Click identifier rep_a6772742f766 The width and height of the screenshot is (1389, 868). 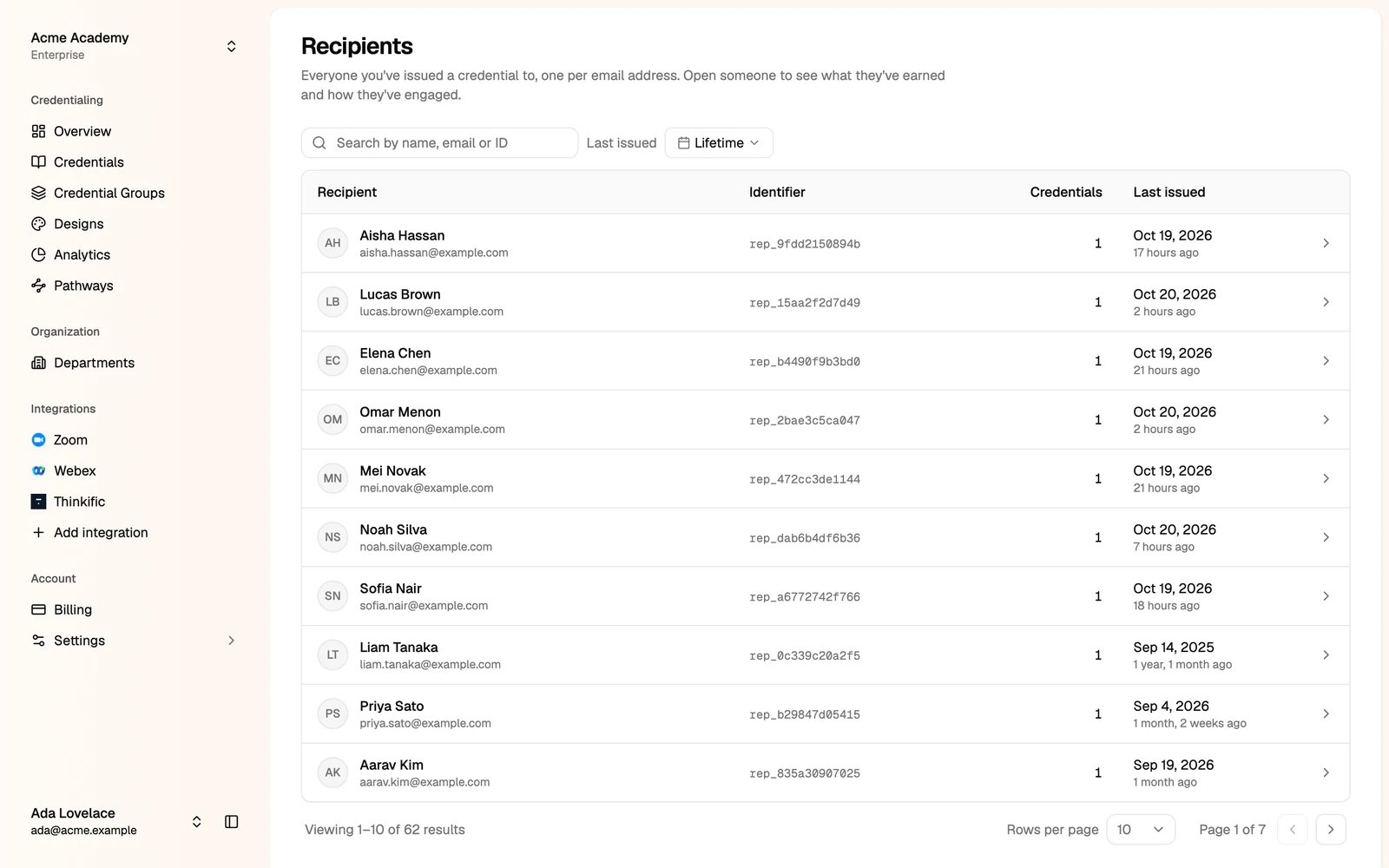point(805,596)
